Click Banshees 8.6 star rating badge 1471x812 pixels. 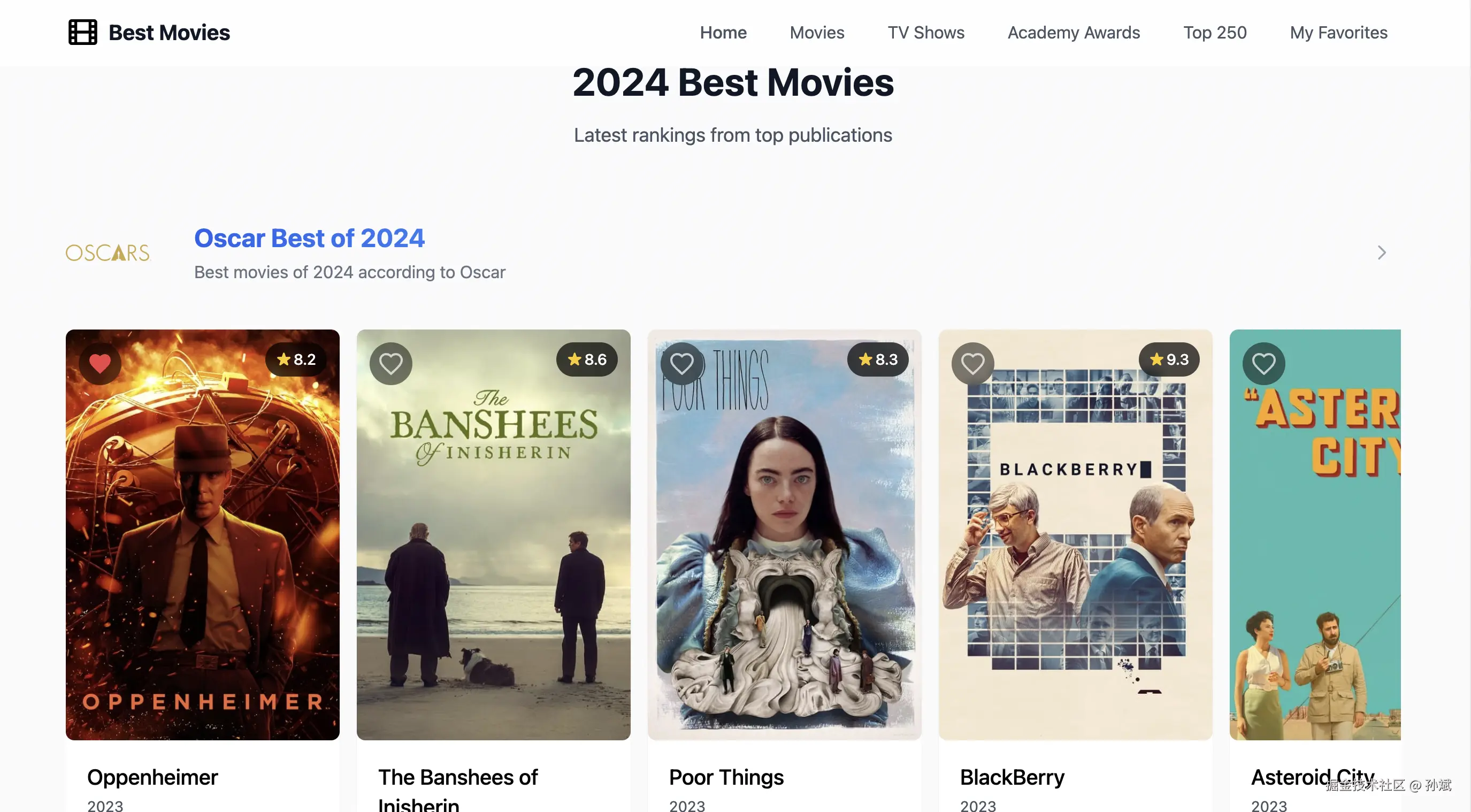[x=587, y=359]
